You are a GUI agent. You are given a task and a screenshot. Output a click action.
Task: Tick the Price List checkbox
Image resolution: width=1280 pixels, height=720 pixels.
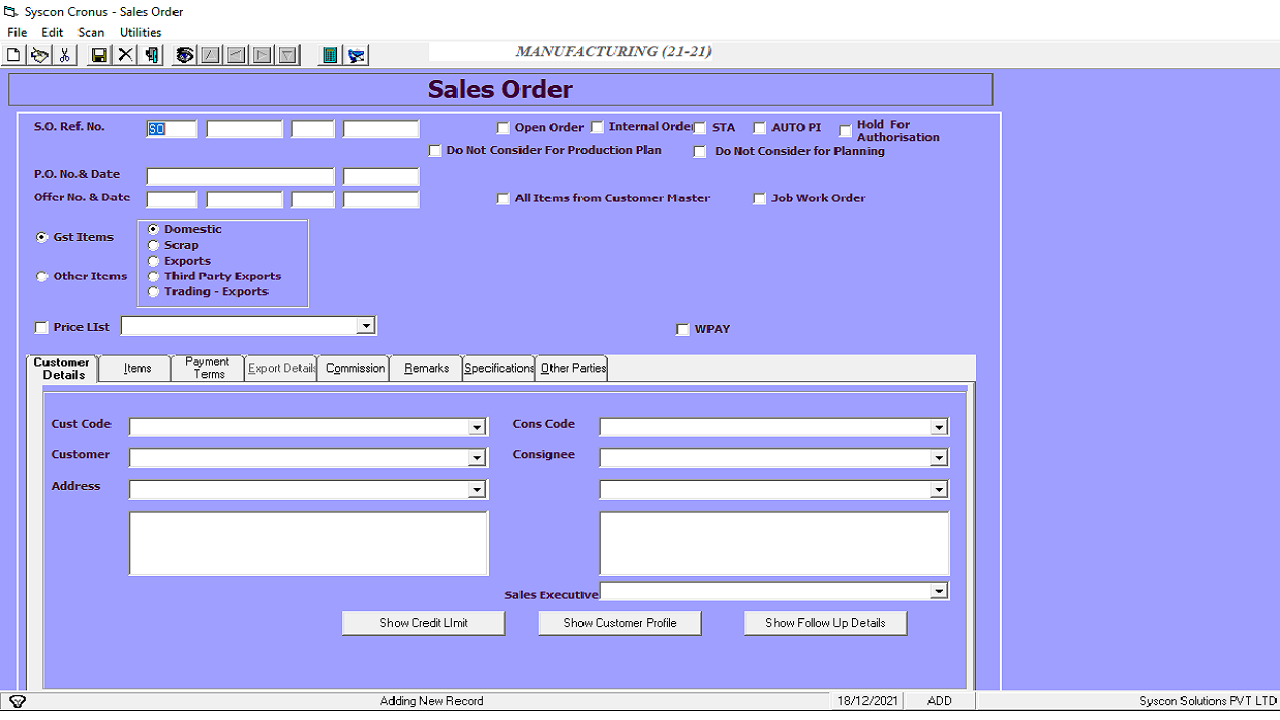[41, 327]
